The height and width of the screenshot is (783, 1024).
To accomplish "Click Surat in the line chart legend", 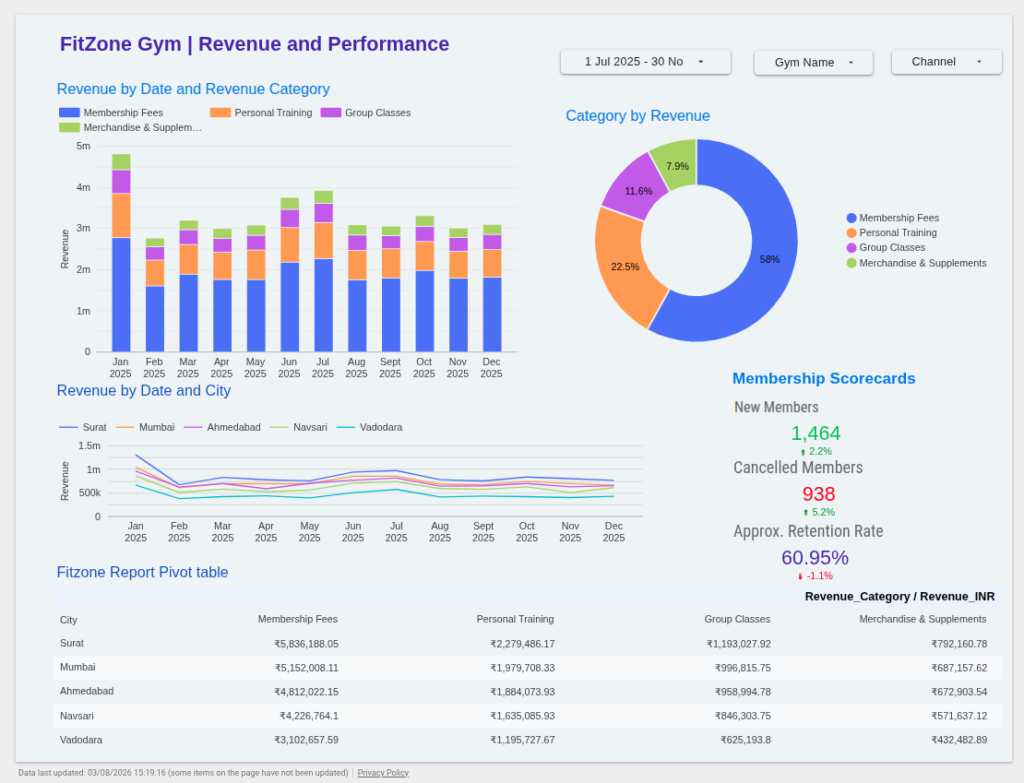I will point(82,427).
